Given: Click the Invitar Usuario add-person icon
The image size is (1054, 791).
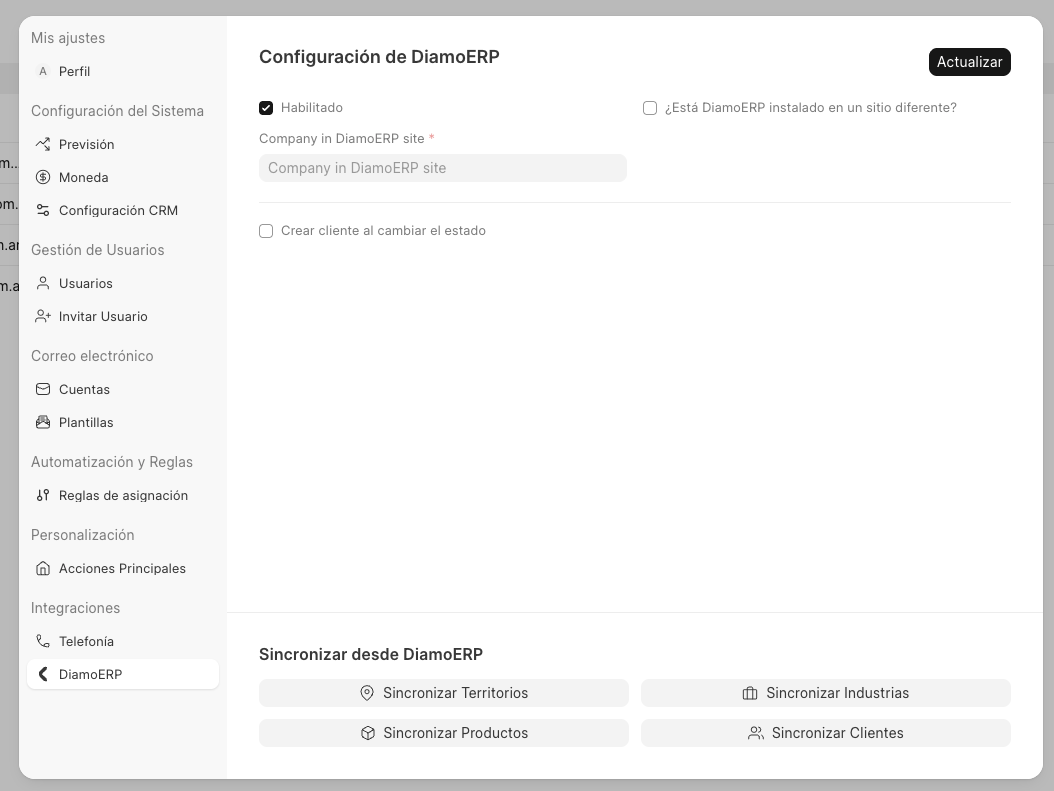Looking at the screenshot, I should click(43, 316).
